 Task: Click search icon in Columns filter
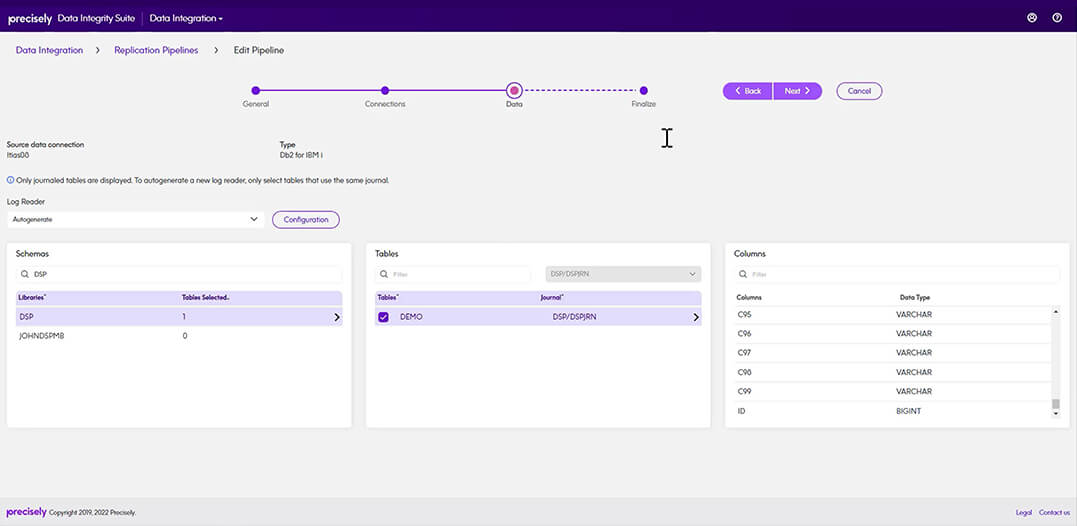coord(743,274)
